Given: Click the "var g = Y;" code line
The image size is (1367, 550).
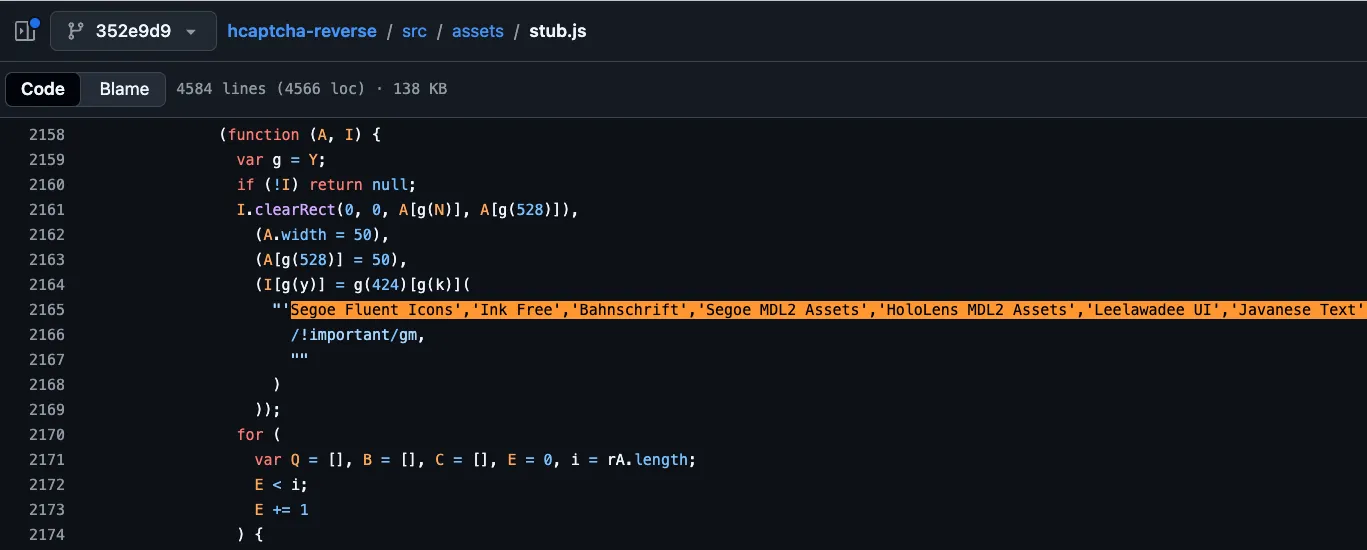Looking at the screenshot, I should coord(281,160).
